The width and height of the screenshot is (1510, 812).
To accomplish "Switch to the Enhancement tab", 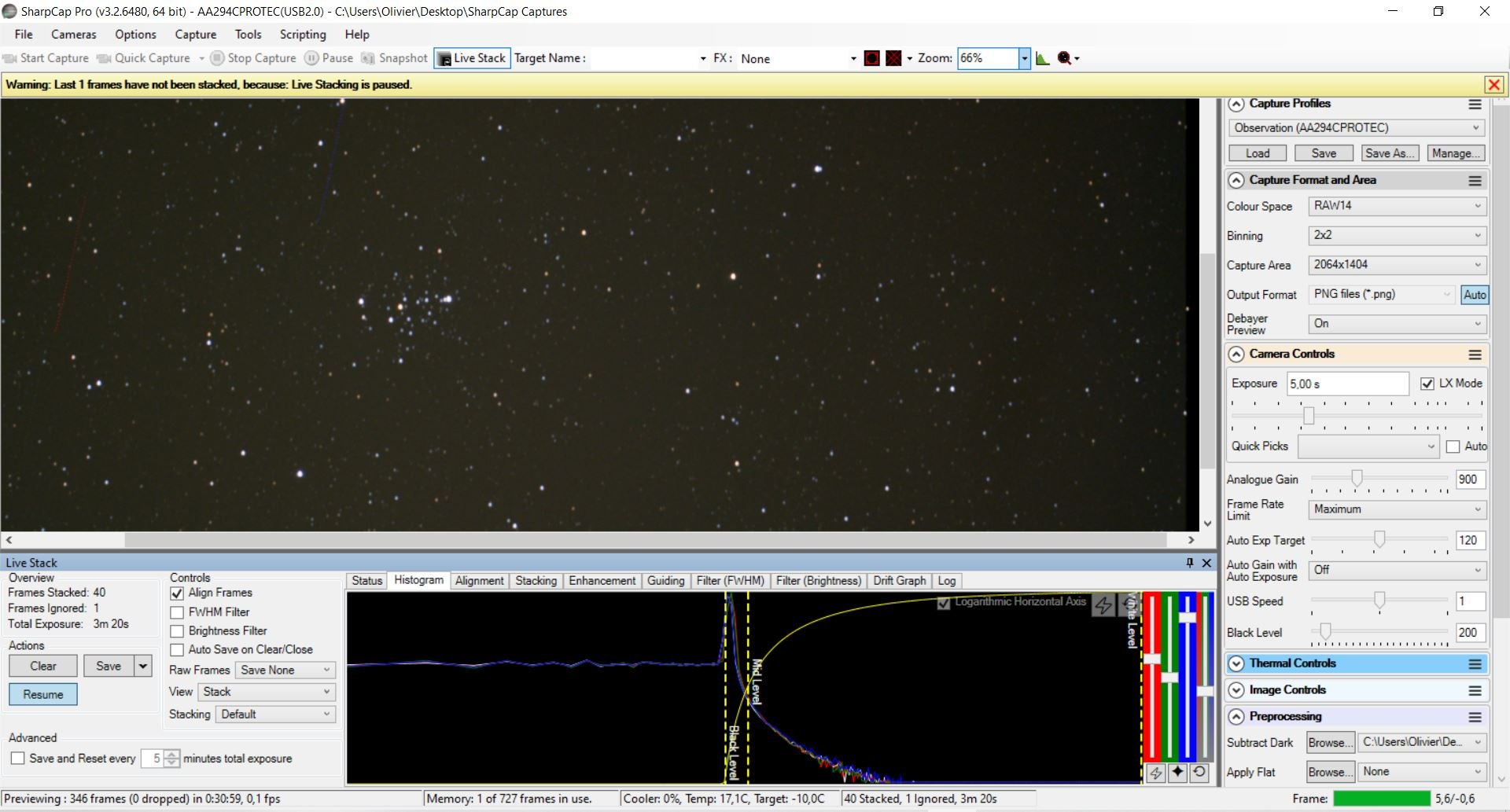I will point(602,581).
